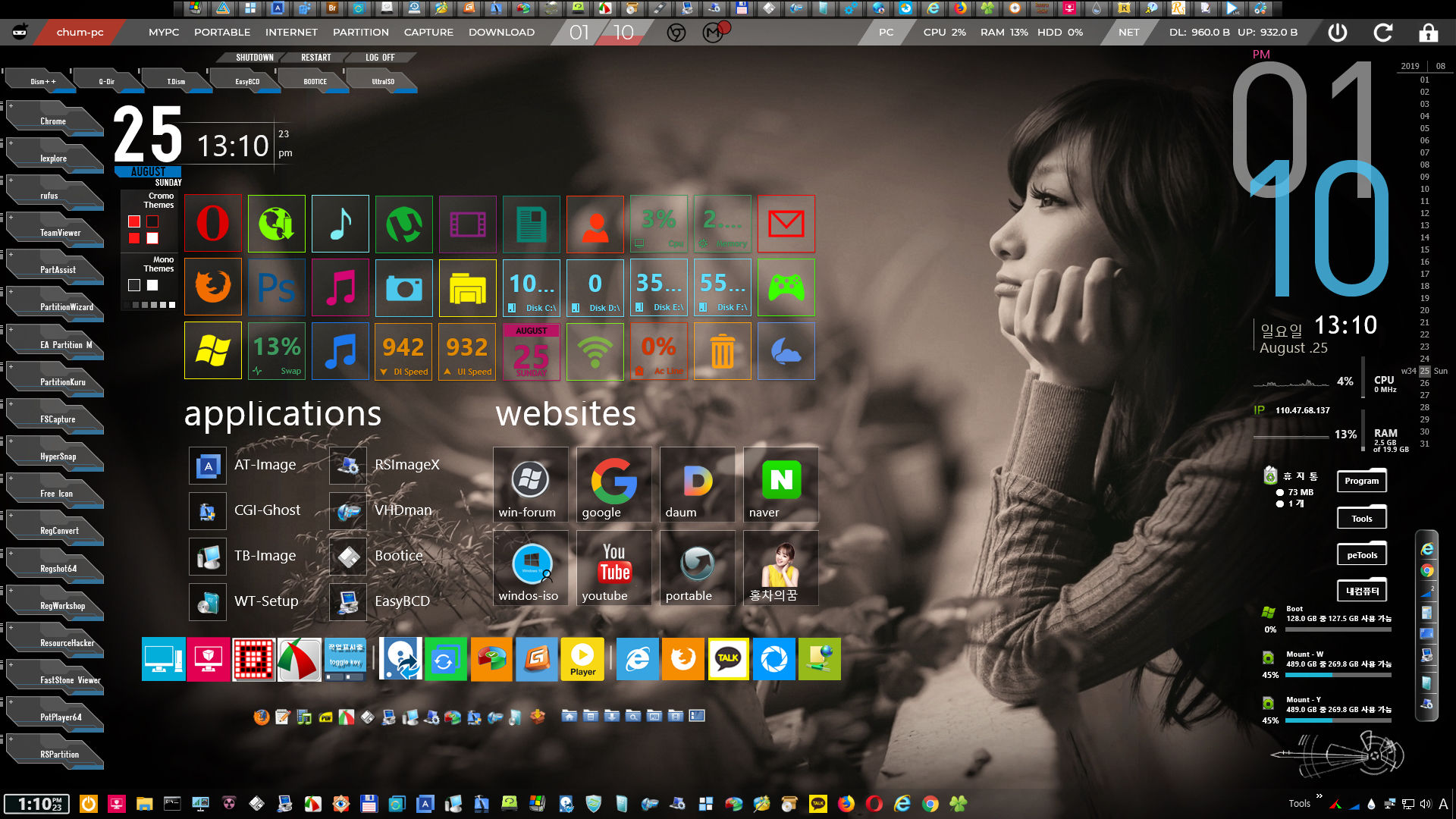The height and width of the screenshot is (819, 1456).
Task: Expand the plus on the rufus sidebar tab
Action: click(11, 180)
